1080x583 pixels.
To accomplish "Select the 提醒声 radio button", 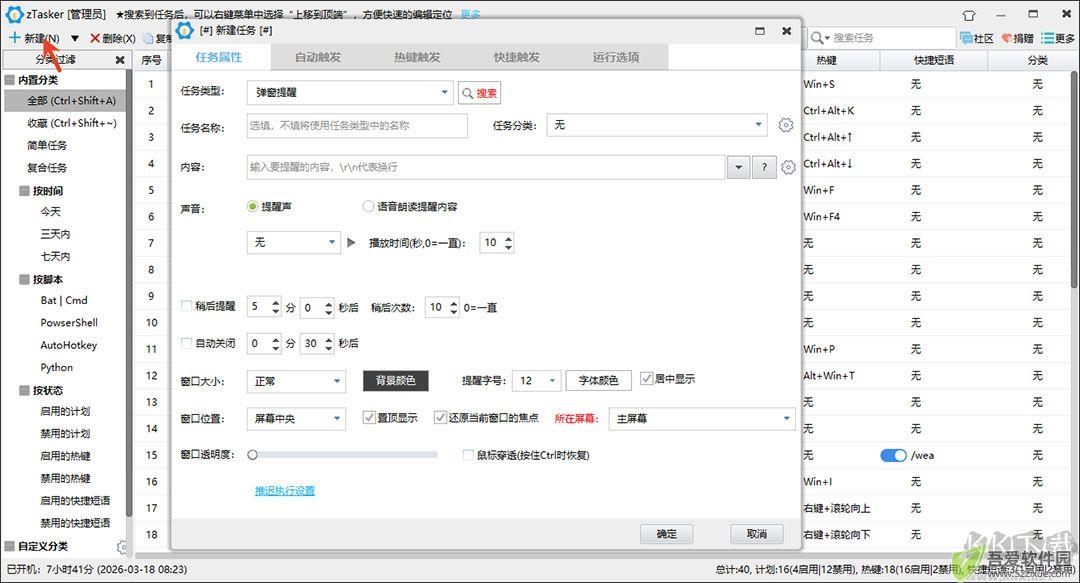I will click(253, 207).
